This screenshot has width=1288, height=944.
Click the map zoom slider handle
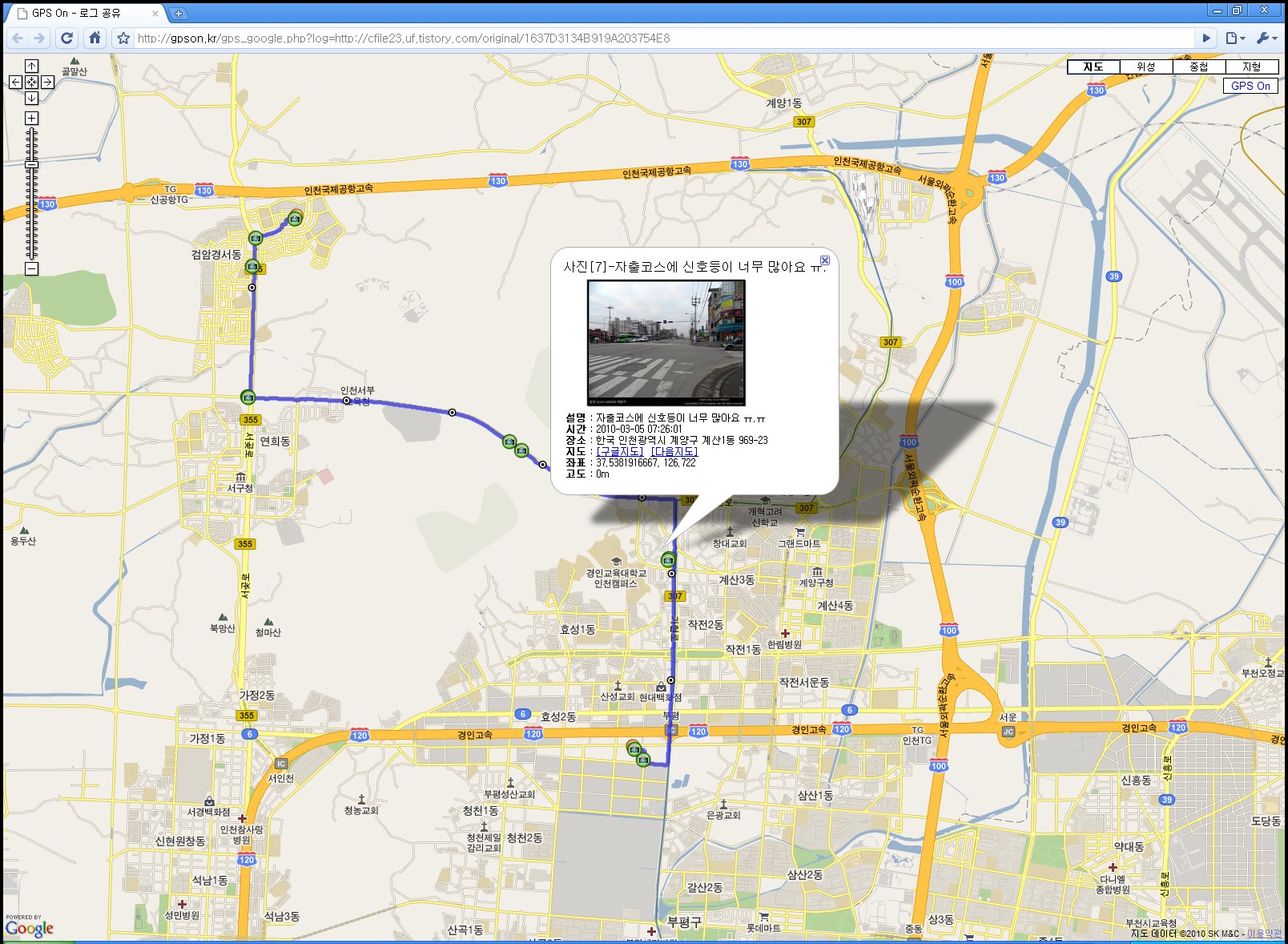tap(31, 164)
